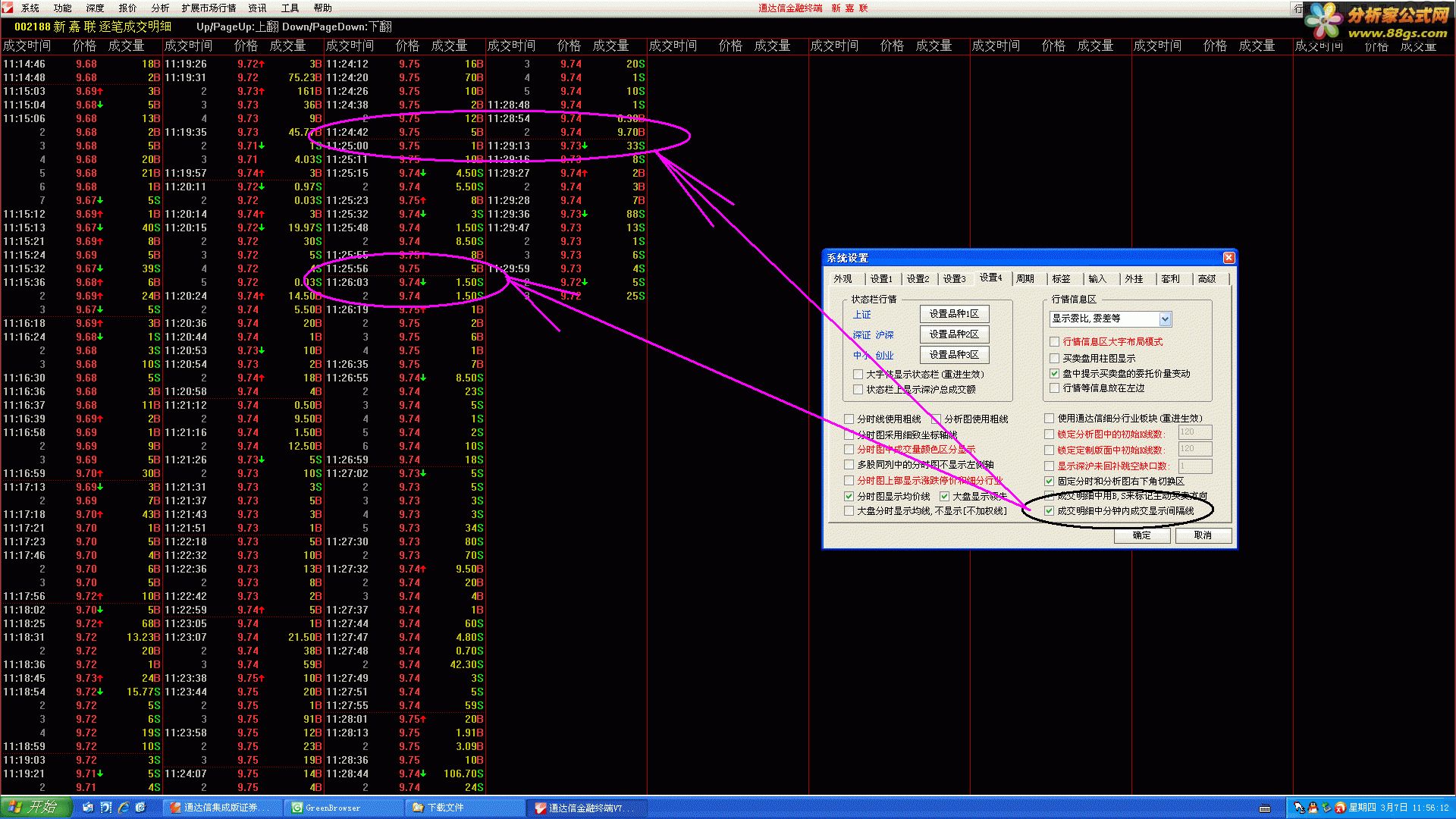
Task: Click the red X tray icon
Action: (x=1340, y=808)
